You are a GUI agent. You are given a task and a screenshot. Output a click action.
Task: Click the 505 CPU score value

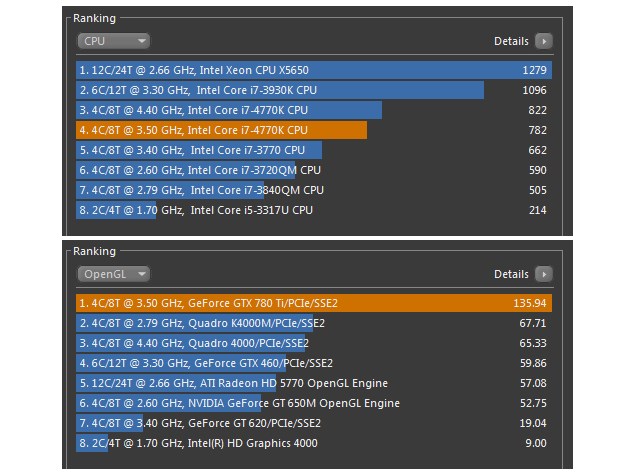(537, 190)
